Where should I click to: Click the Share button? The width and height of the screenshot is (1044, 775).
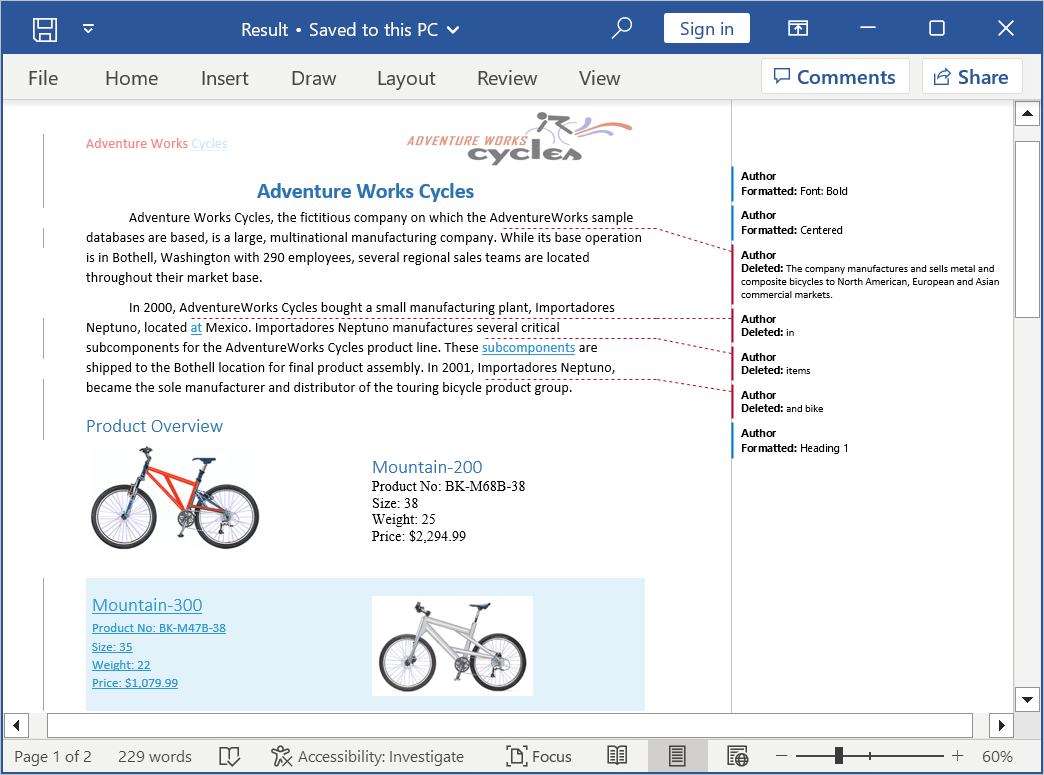pyautogui.click(x=971, y=77)
